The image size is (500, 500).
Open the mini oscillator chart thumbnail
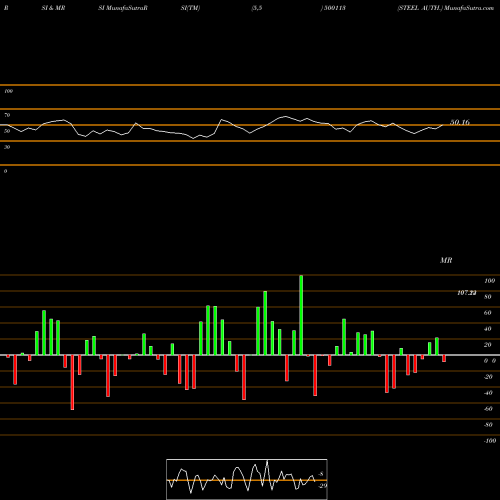[247, 479]
